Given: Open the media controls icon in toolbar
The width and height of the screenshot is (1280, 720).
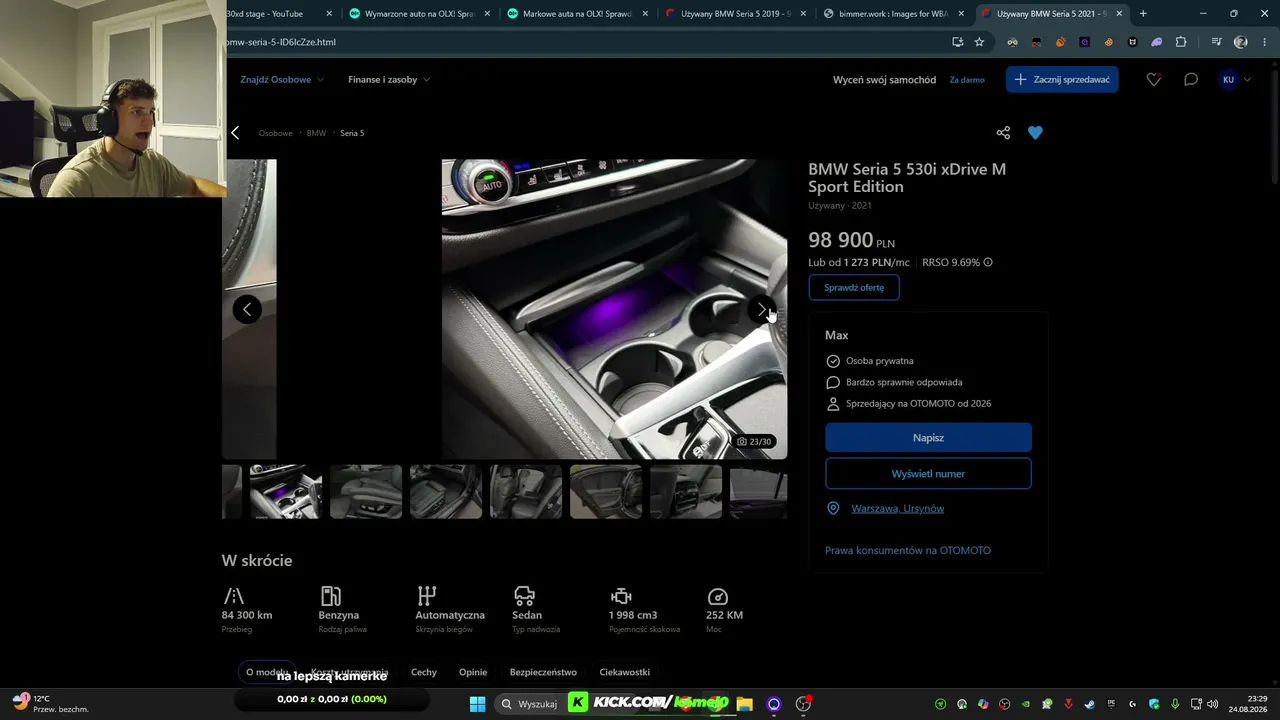Looking at the screenshot, I should [x=1216, y=42].
